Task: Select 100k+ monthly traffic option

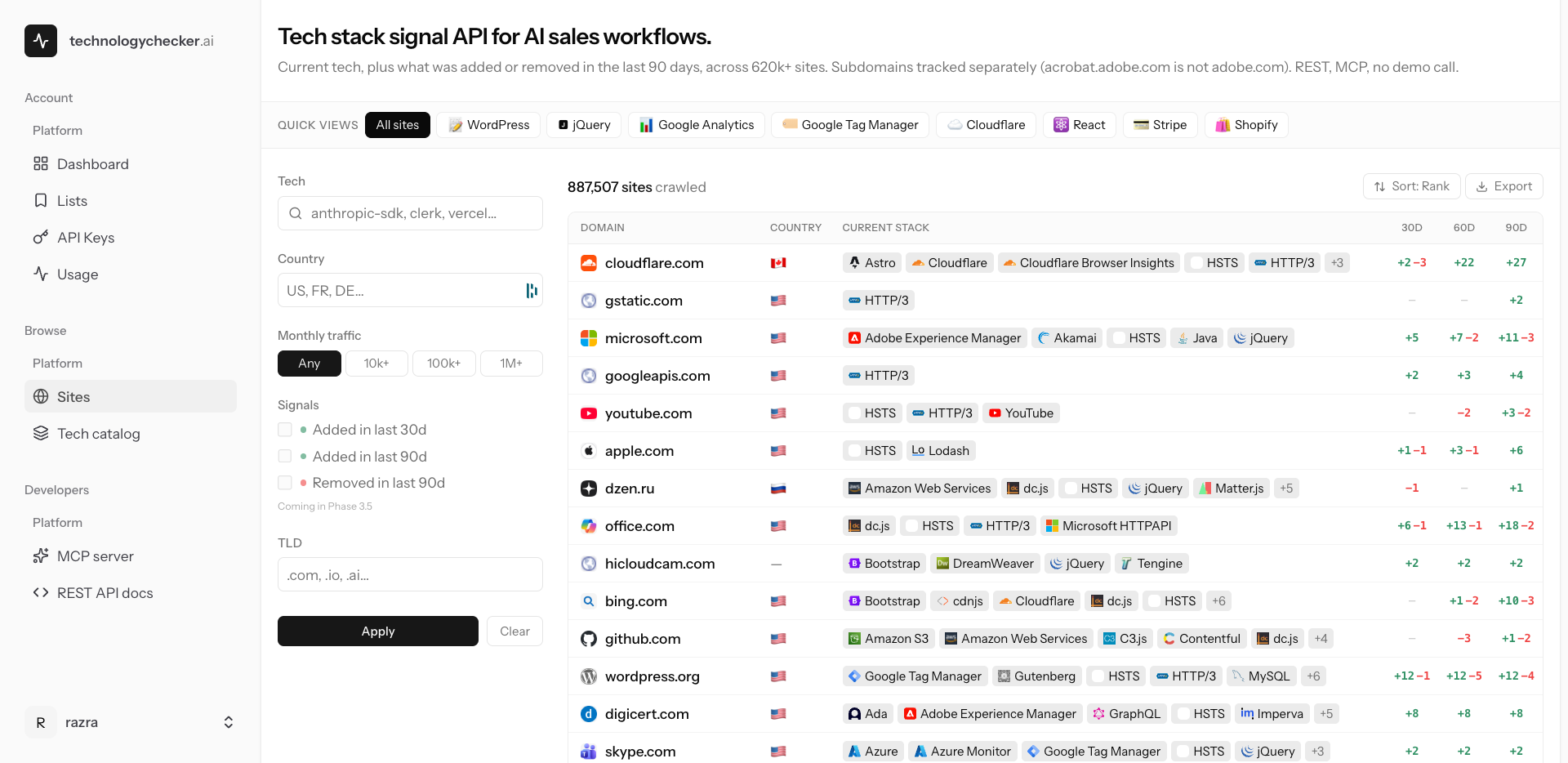Action: click(x=443, y=364)
